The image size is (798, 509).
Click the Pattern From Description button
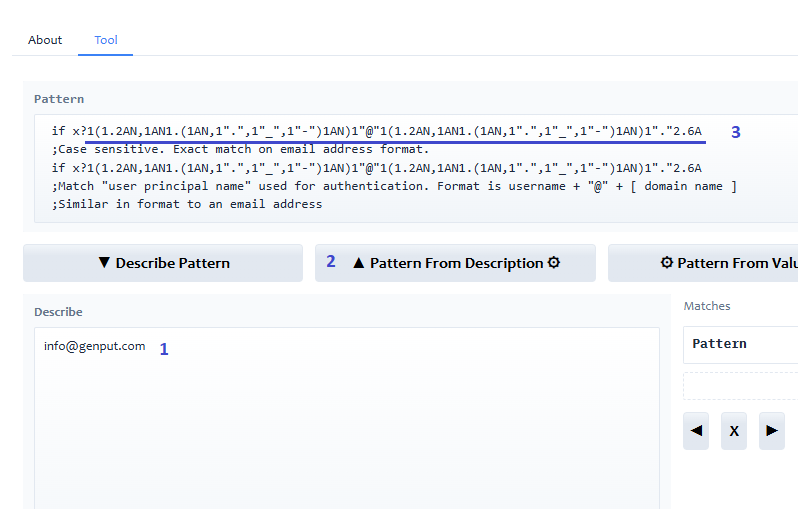click(455, 263)
